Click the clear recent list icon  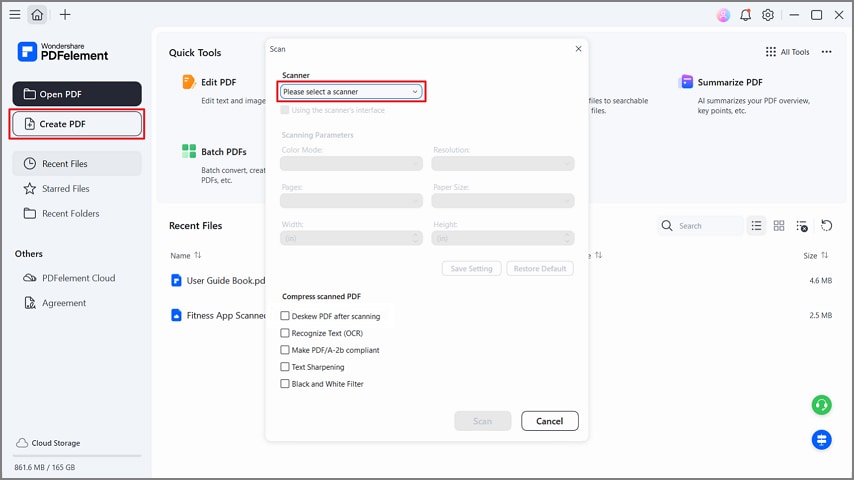click(802, 226)
